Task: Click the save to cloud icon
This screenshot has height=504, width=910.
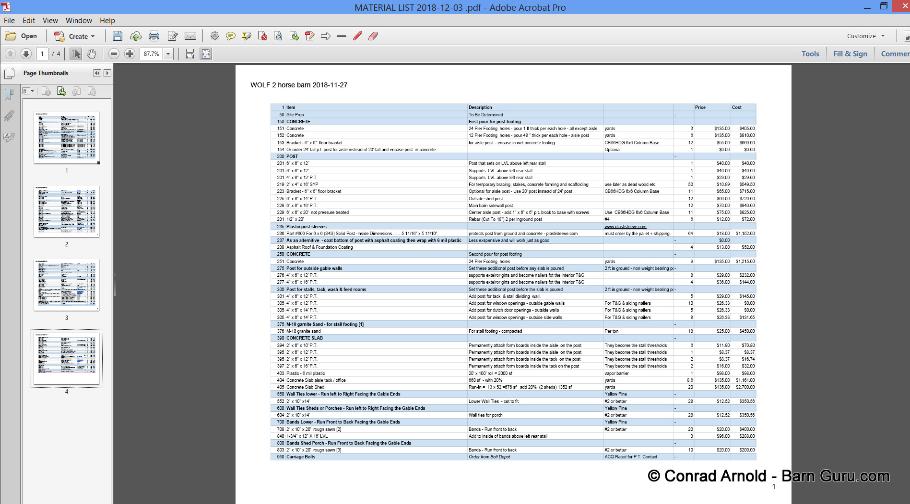Action: click(136, 36)
